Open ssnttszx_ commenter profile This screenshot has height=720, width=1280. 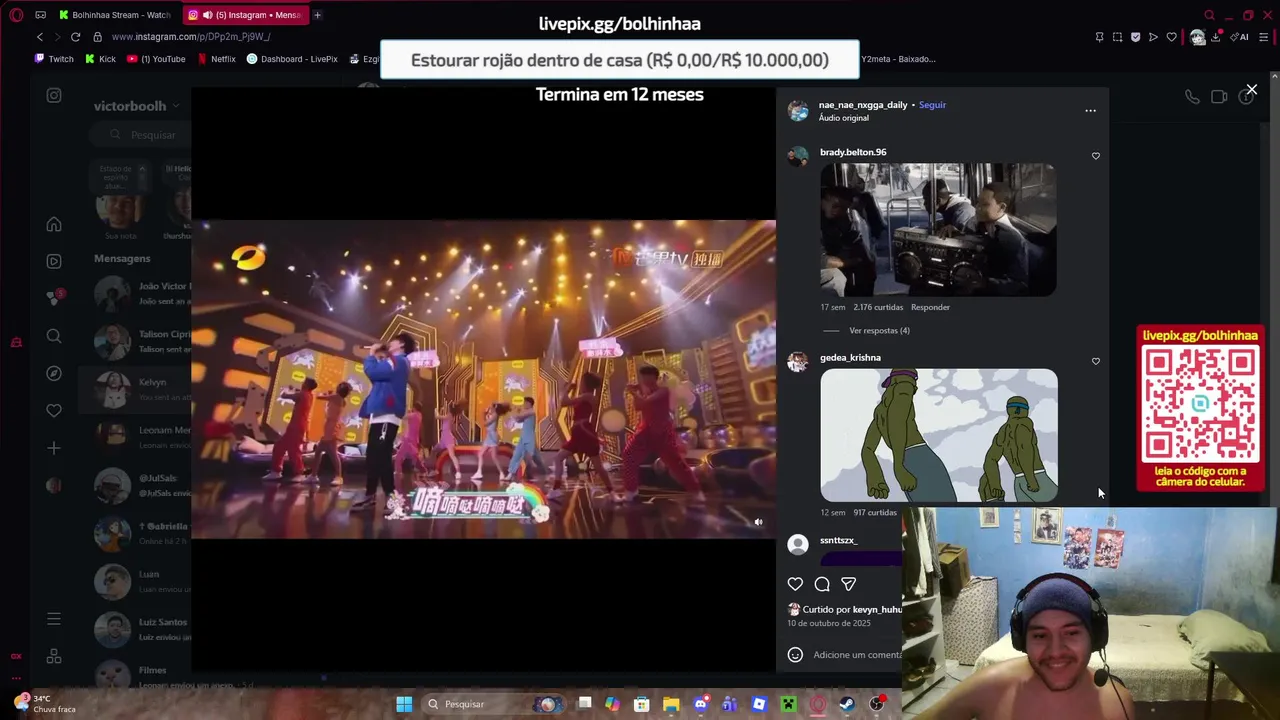838,540
